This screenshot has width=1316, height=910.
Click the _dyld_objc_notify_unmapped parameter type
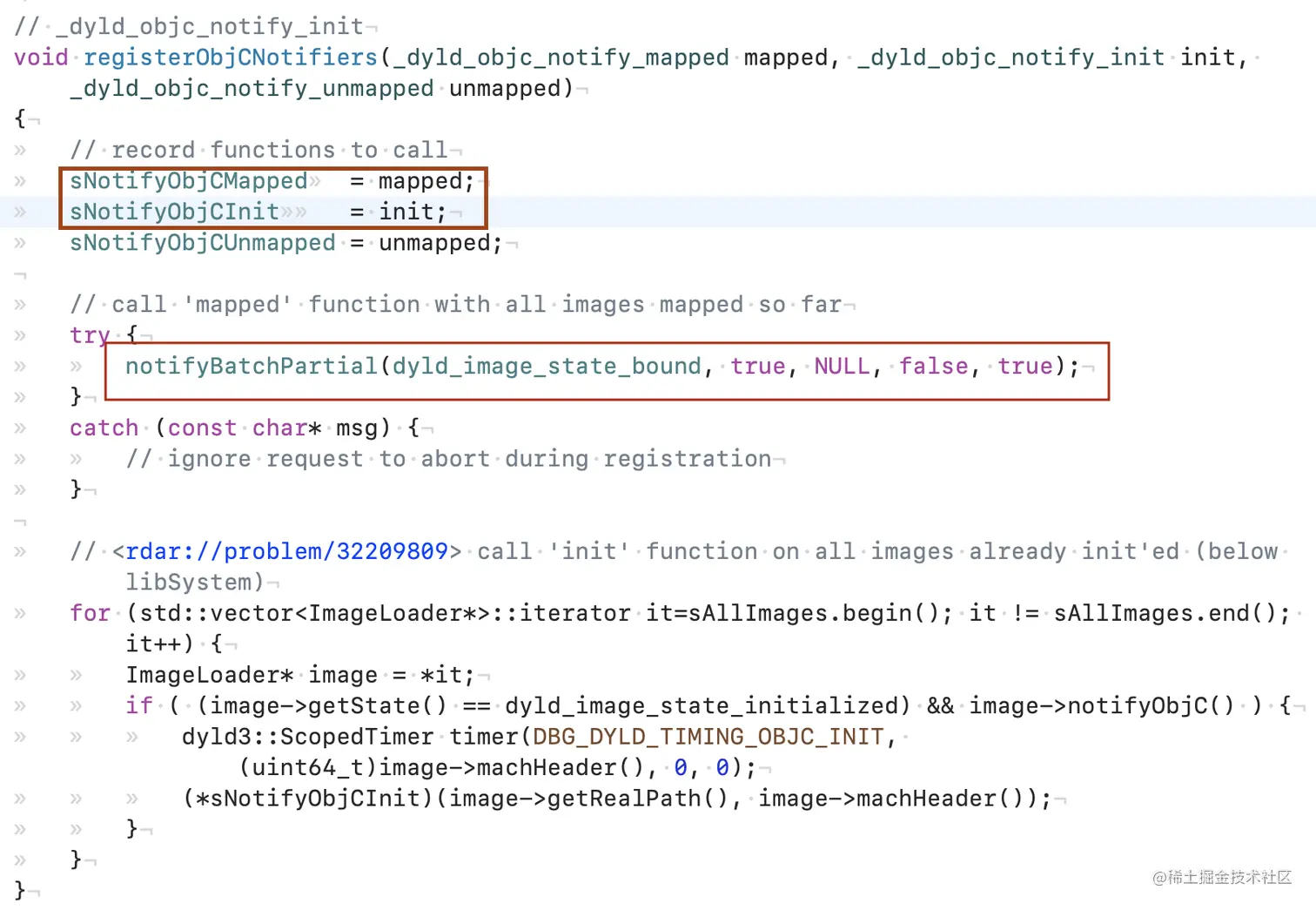[x=252, y=89]
